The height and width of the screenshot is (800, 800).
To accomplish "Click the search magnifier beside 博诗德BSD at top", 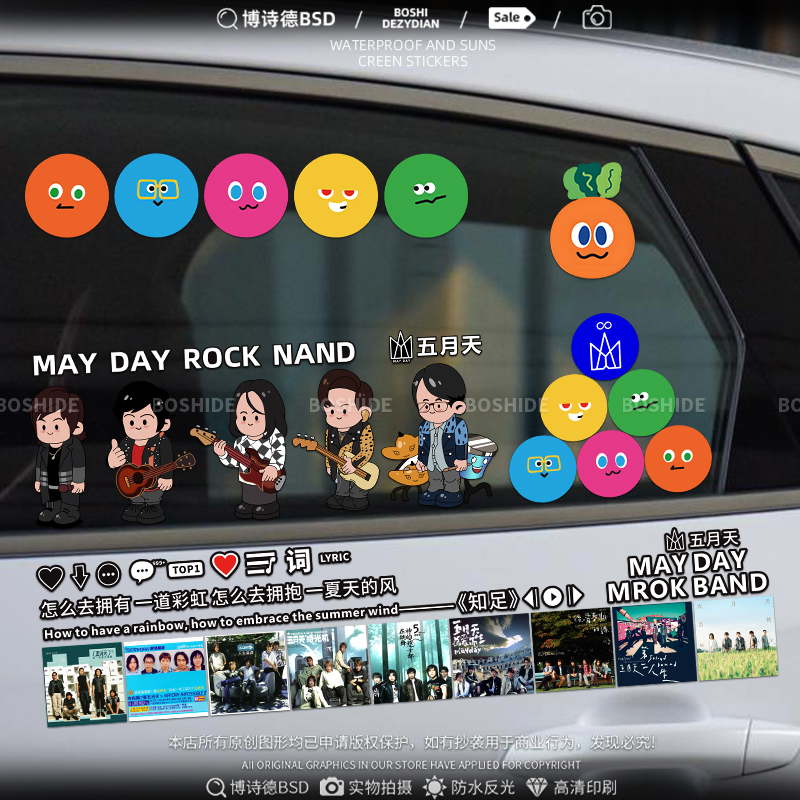I will (x=227, y=19).
